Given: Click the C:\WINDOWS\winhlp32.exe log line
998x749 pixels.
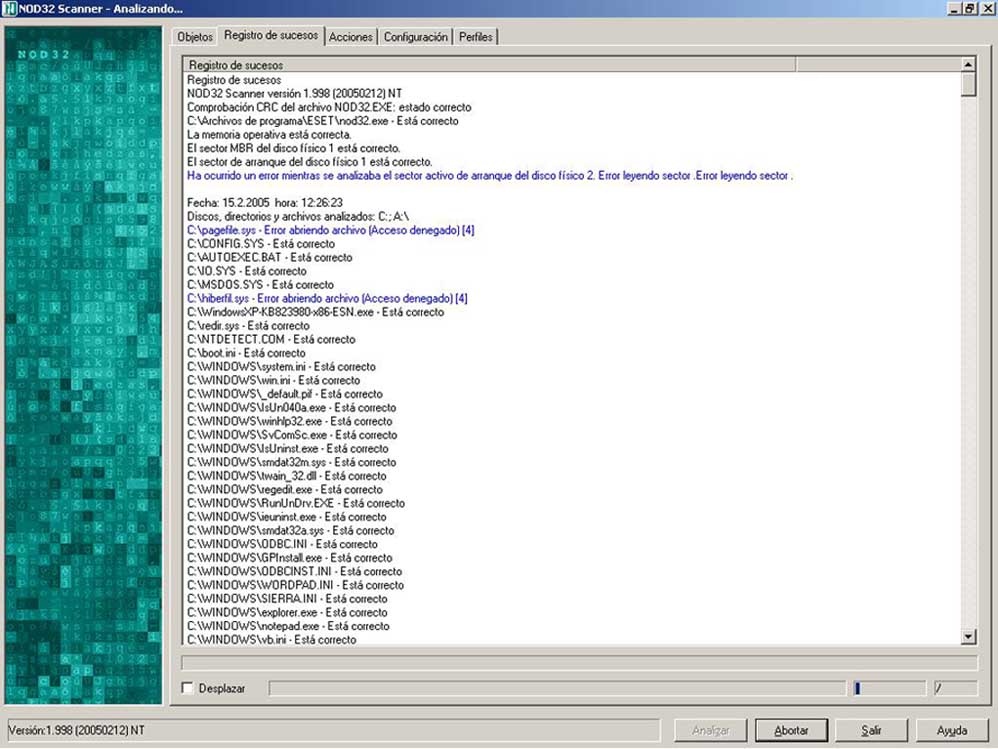Looking at the screenshot, I should pos(290,421).
